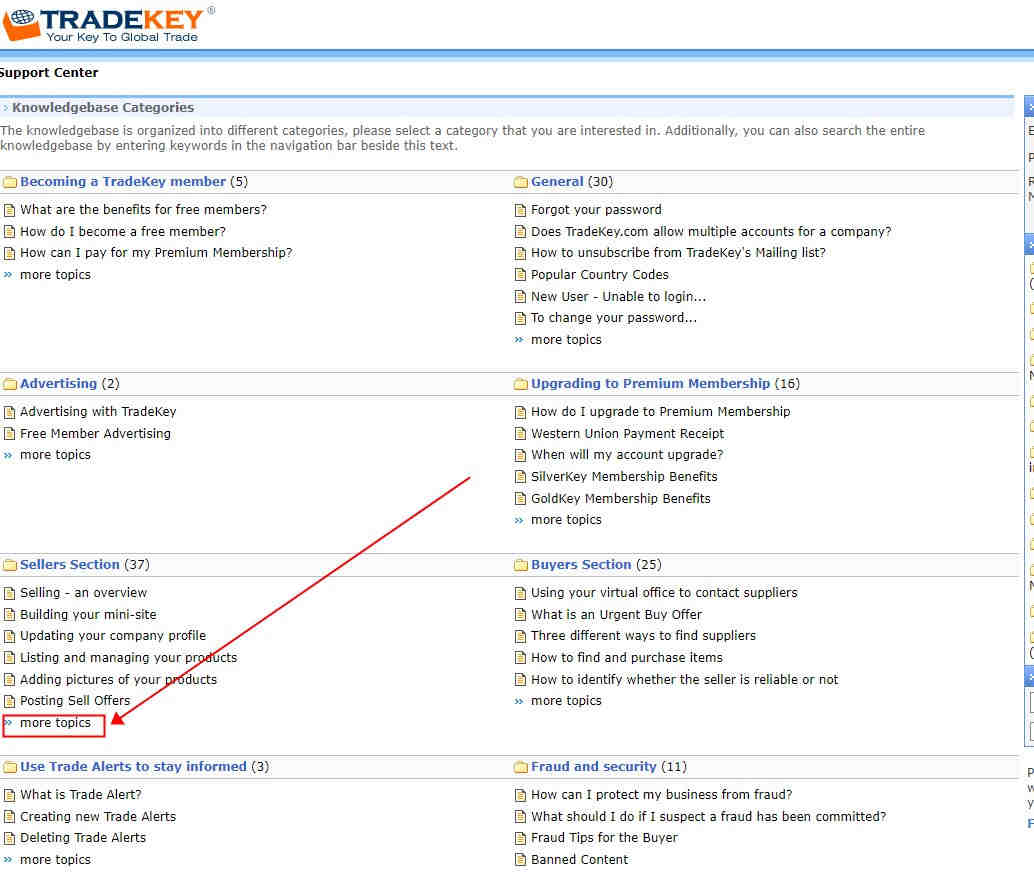The image size is (1034, 875).
Task: Show more topics under Use Trade Alerts
Action: pos(55,860)
